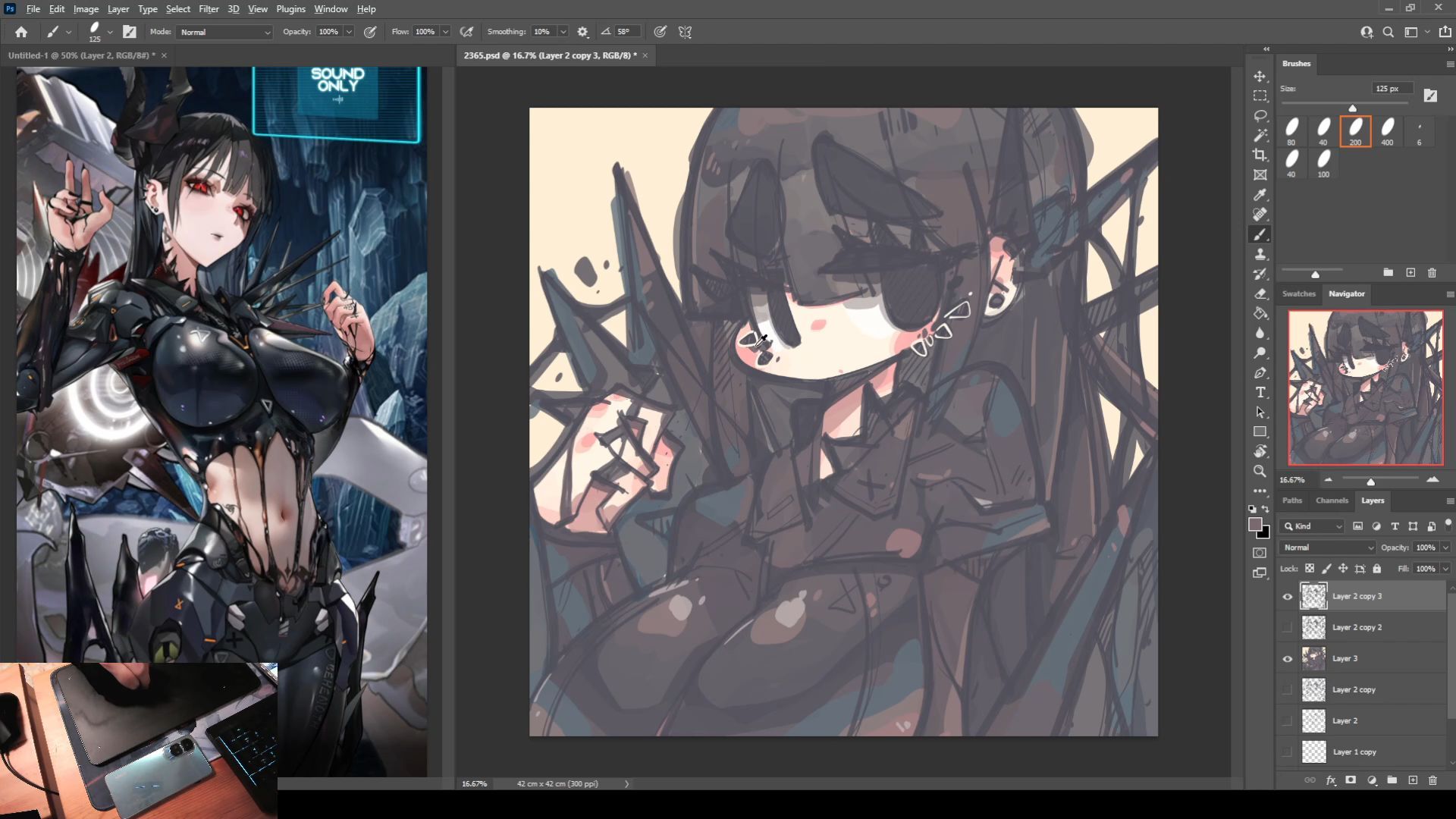Toggle Quick Mask mode
This screenshot has height=819, width=1456.
(x=1260, y=553)
